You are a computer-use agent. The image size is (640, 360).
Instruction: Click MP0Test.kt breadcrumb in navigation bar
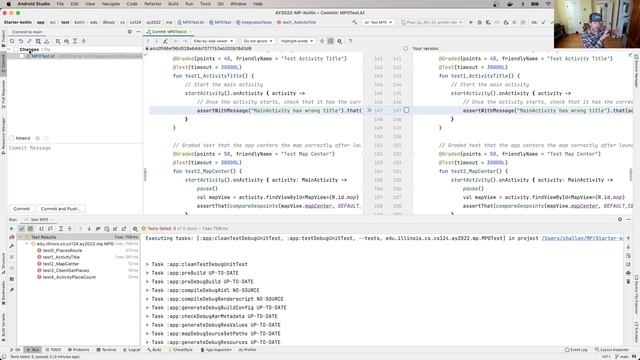coord(191,22)
